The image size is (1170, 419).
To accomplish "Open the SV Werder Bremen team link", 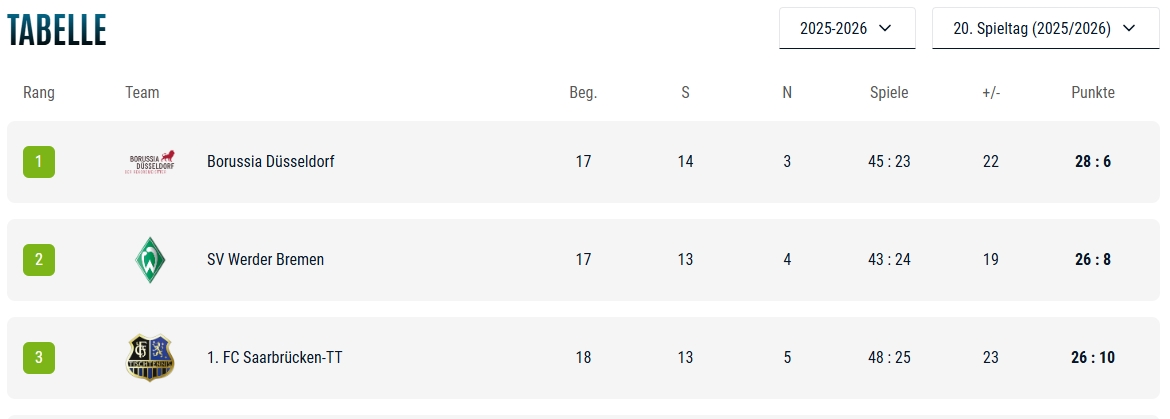I will [265, 260].
